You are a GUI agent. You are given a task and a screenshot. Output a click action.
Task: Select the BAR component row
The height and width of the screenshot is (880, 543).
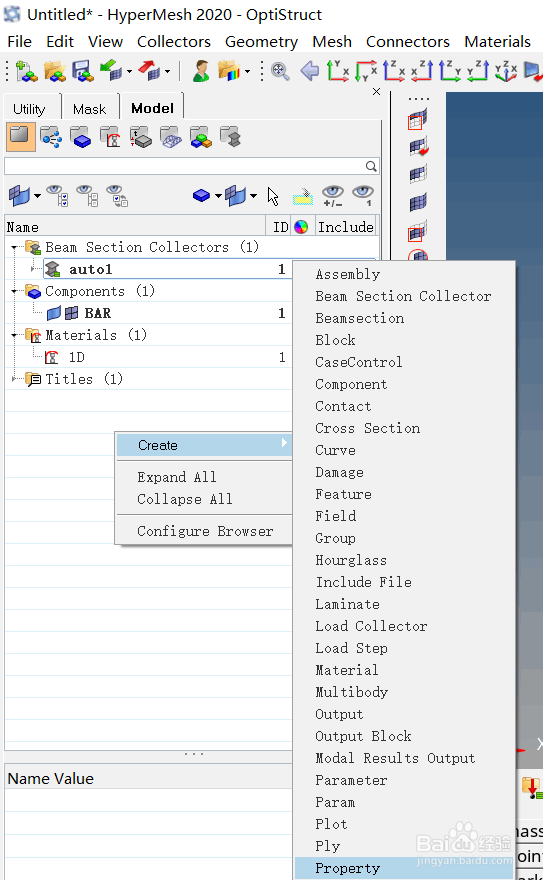point(149,313)
